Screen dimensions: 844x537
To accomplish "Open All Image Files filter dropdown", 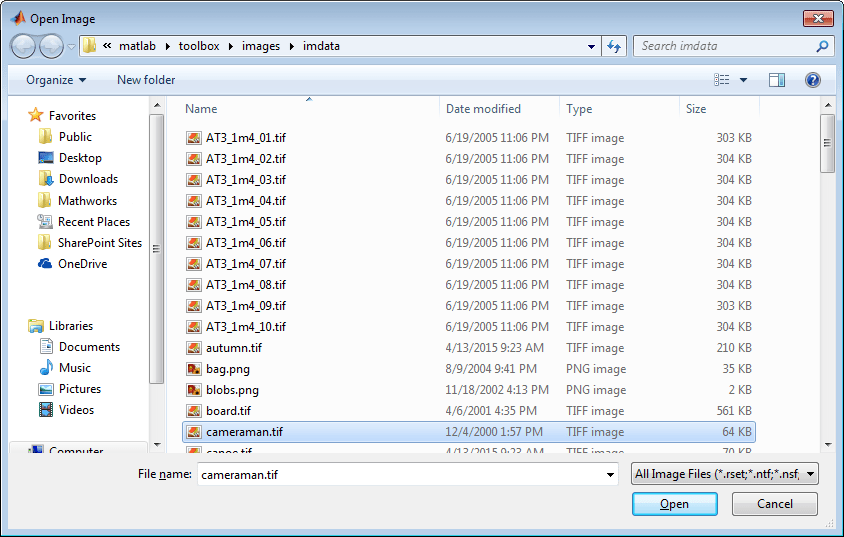I will click(x=725, y=474).
